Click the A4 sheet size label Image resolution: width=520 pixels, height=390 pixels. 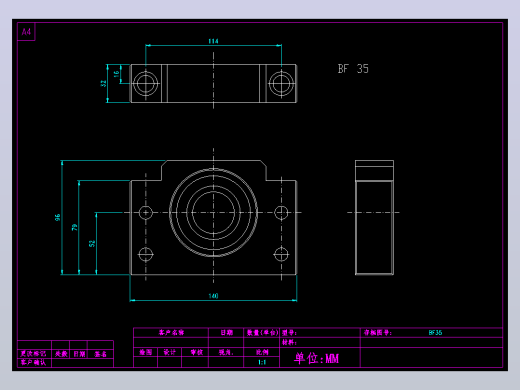pos(26,32)
